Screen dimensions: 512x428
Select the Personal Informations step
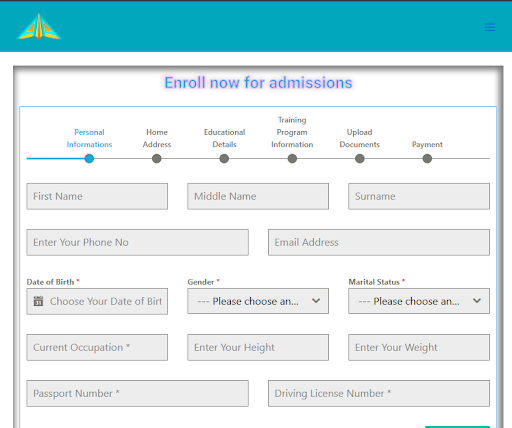[89, 138]
